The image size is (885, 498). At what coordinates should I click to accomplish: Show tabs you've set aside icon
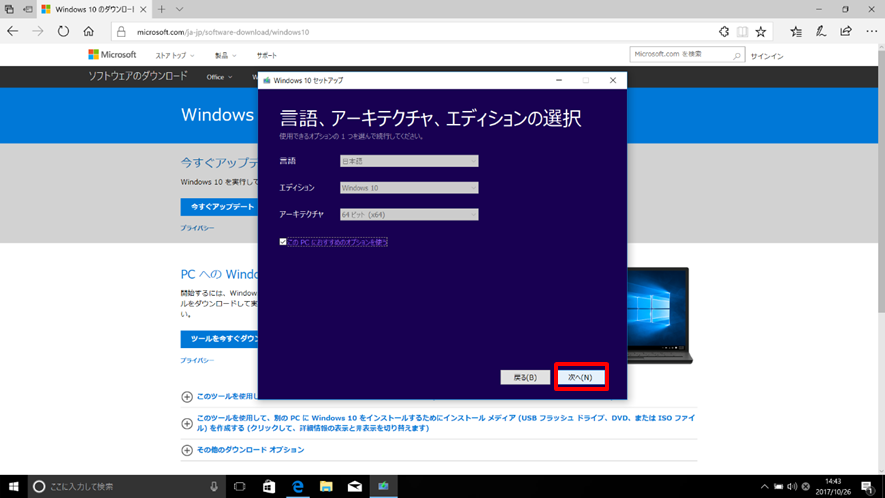(x=28, y=9)
